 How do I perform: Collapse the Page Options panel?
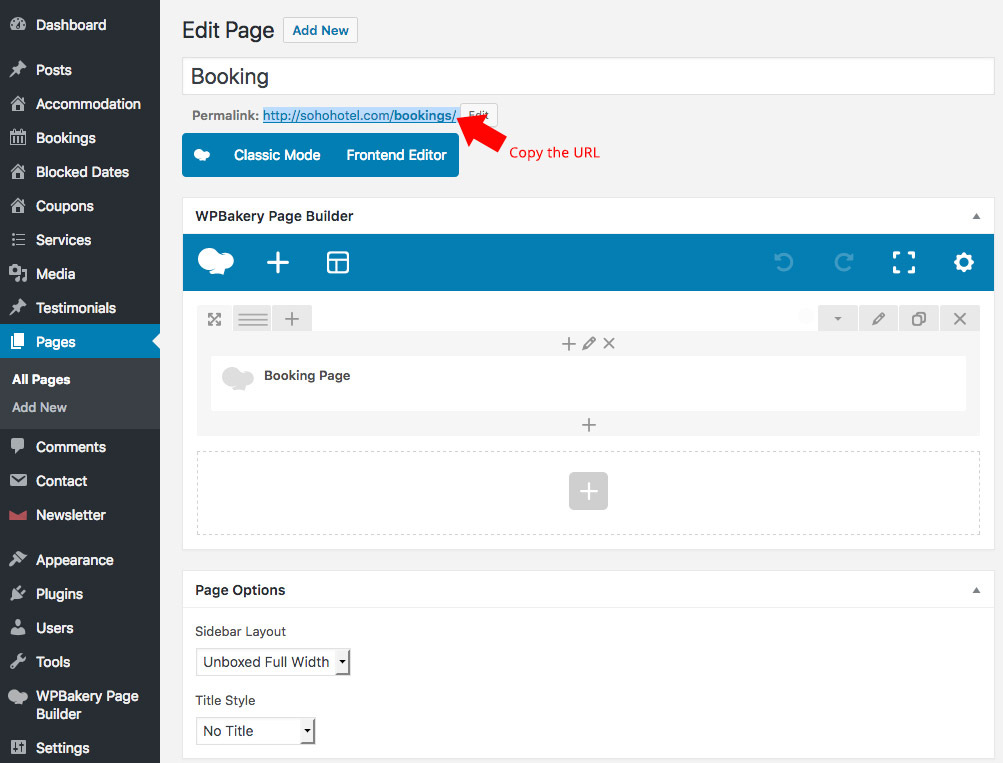point(976,590)
